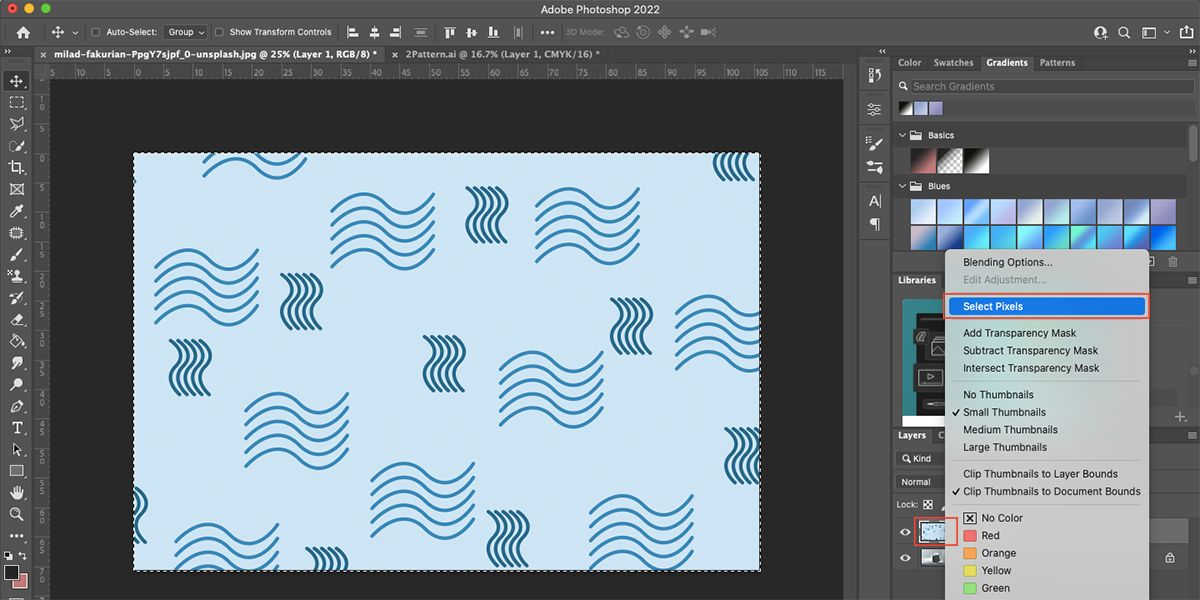The width and height of the screenshot is (1200, 600).
Task: Pick the Eyedropper tool
Action: click(16, 211)
